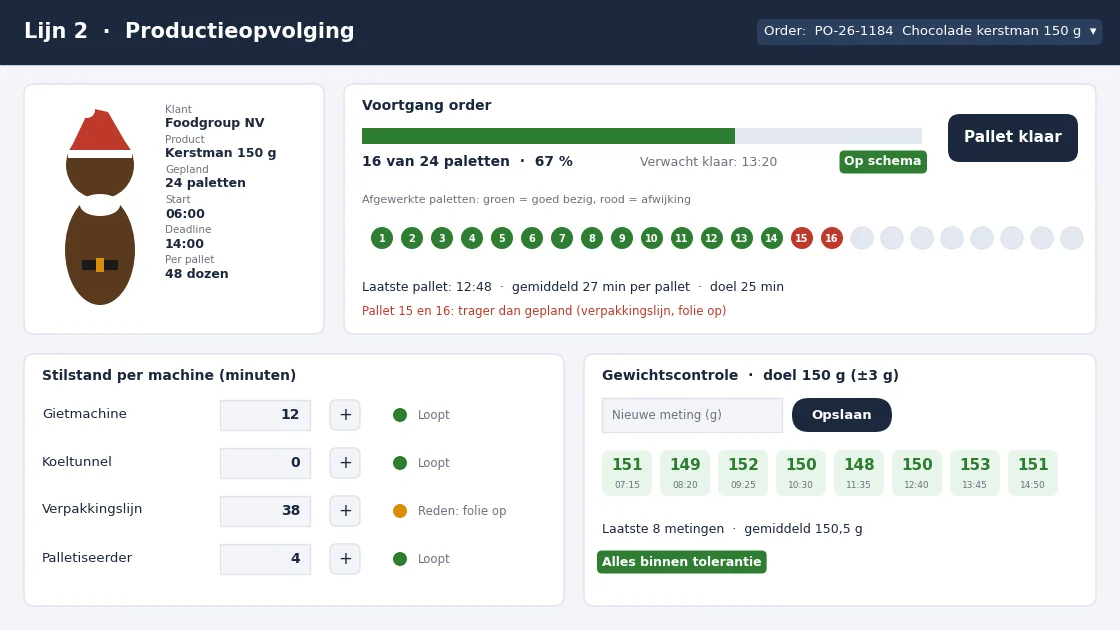Select weight measurement 151 at 14:50
1120x630 pixels.
pos(1033,473)
